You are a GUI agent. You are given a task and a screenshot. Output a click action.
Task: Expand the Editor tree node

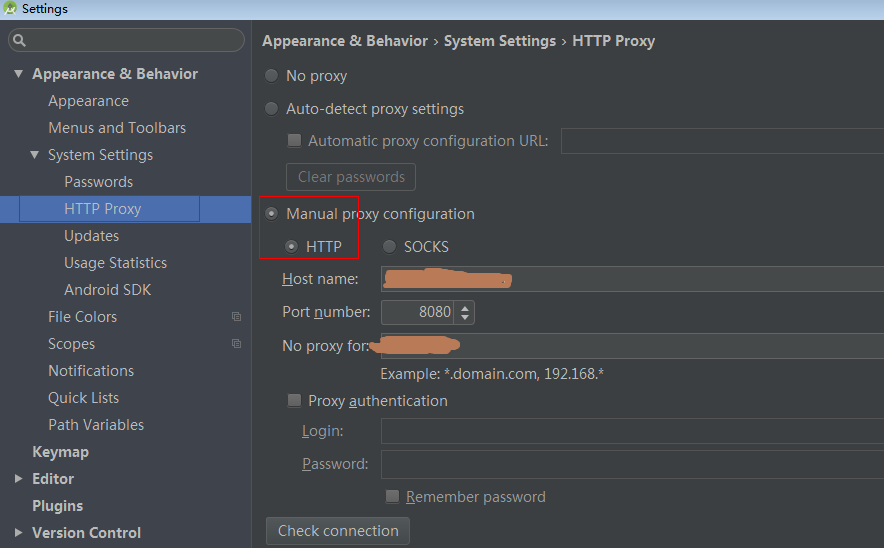(19, 479)
